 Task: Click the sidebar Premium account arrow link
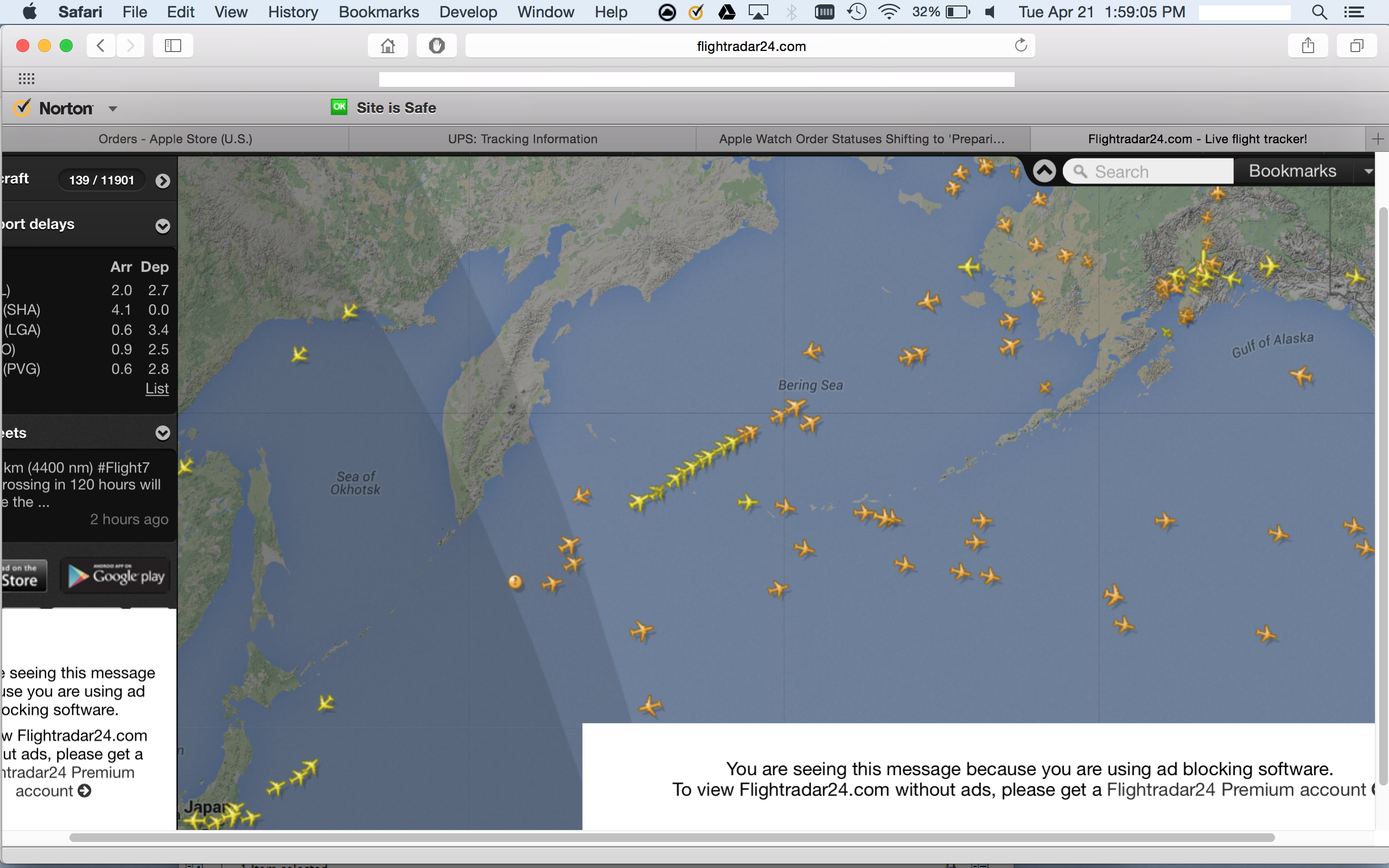coord(85,791)
